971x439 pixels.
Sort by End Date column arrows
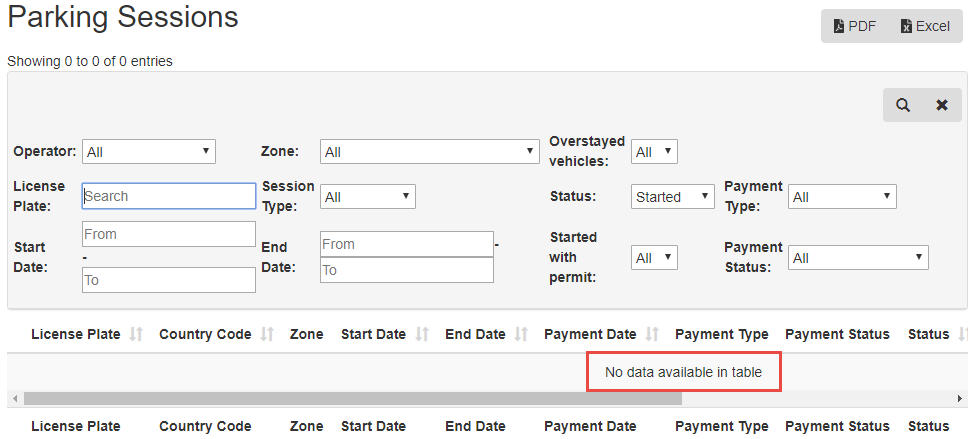(521, 334)
